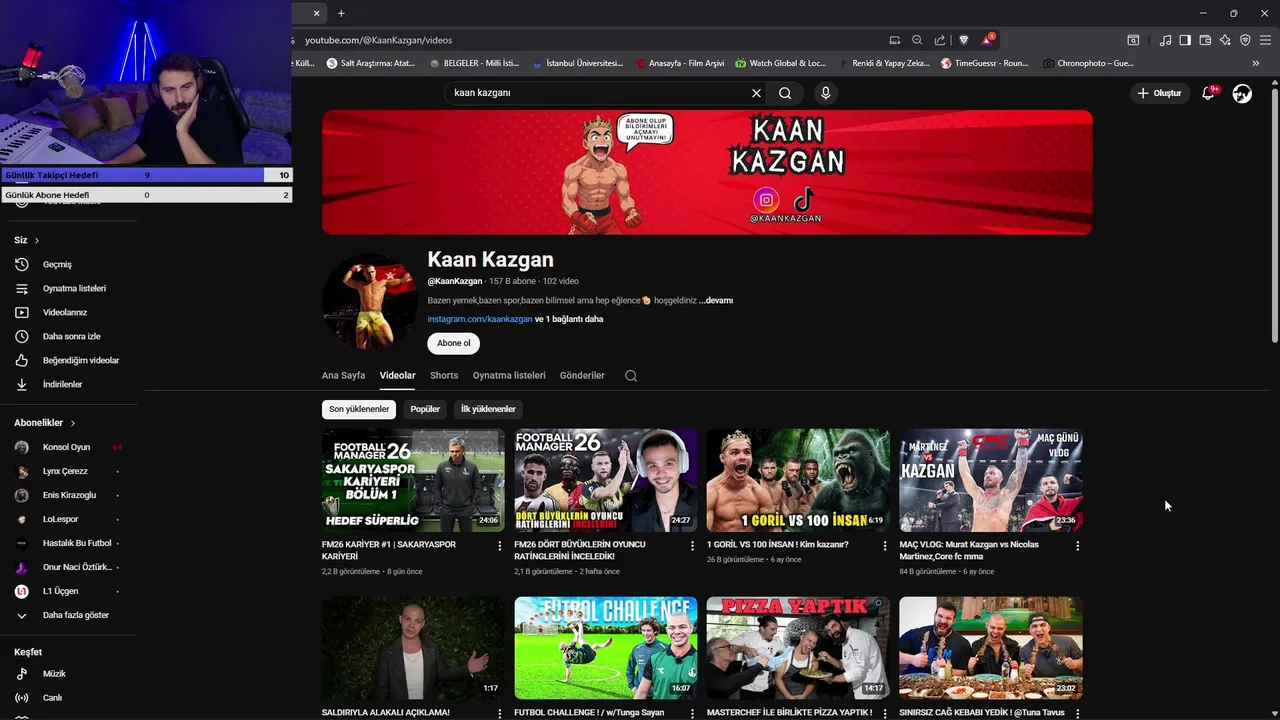1280x720 pixels.
Task: Open Brave Rewards triangle icon
Action: coord(988,40)
